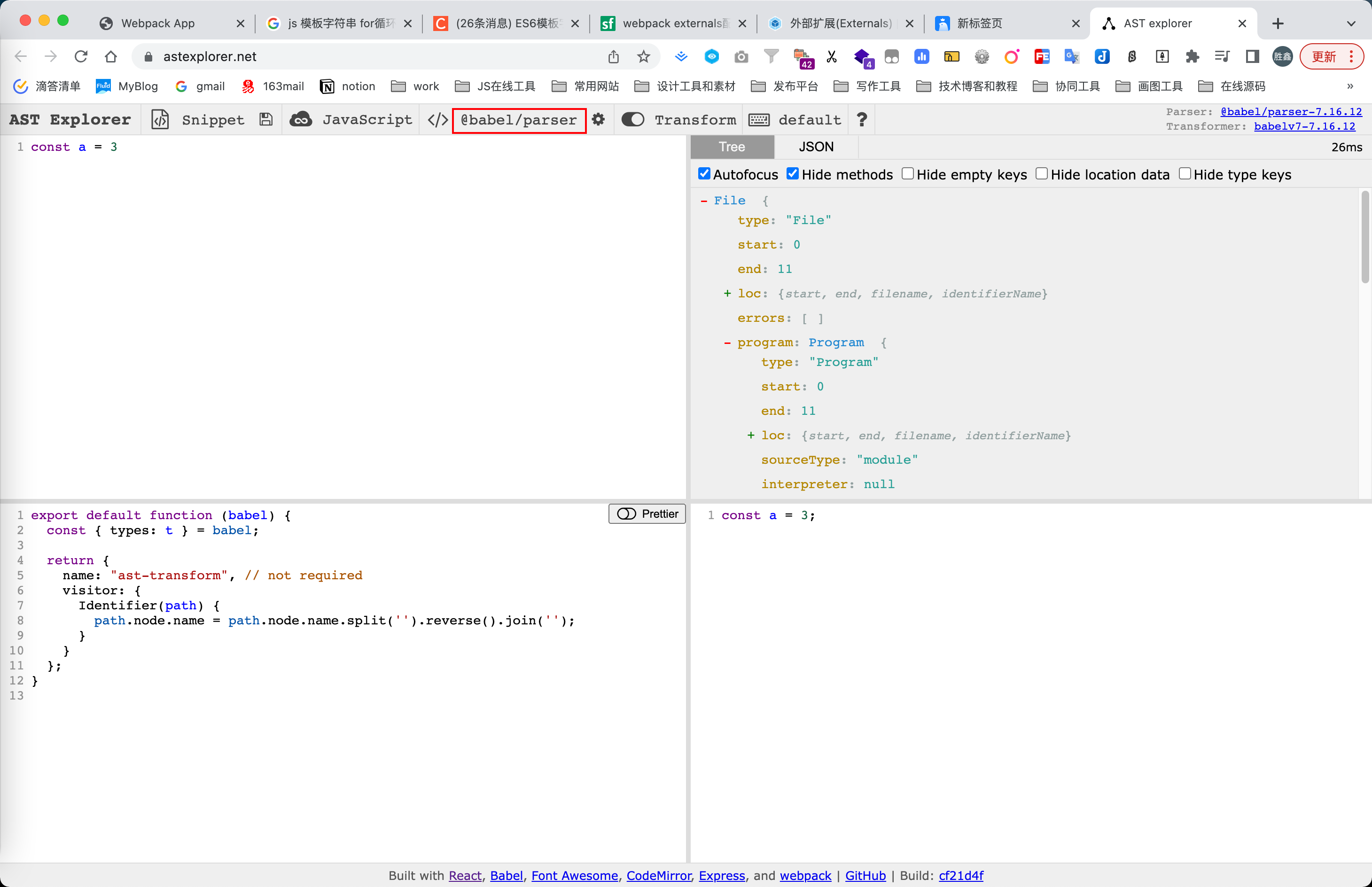Click the Snippet save floppy icon
This screenshot has height=887, width=1372.
[x=265, y=119]
